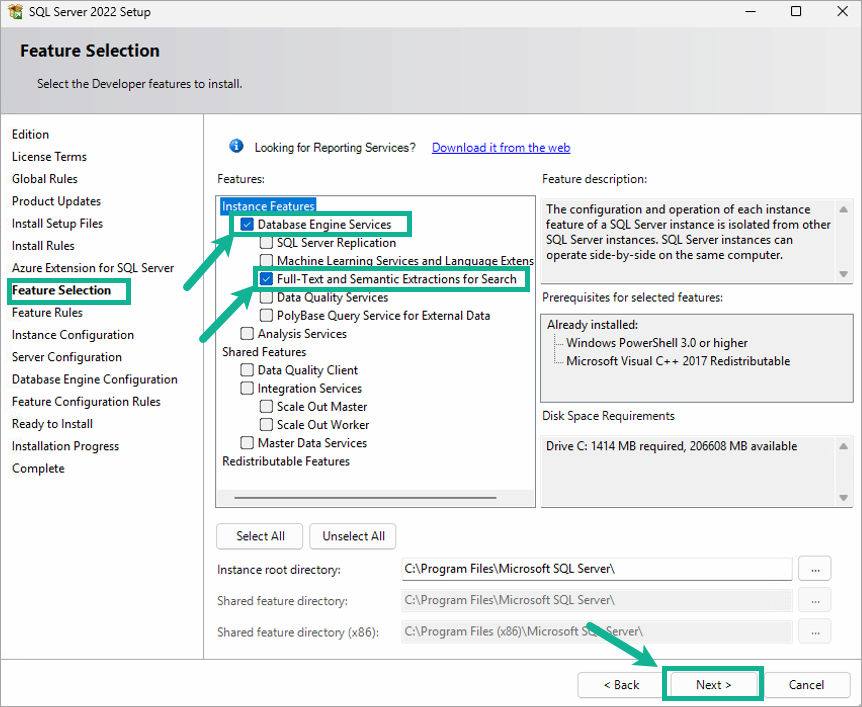This screenshot has height=707, width=862.
Task: Click the Install Setup Files step
Action: pyautogui.click(x=57, y=223)
